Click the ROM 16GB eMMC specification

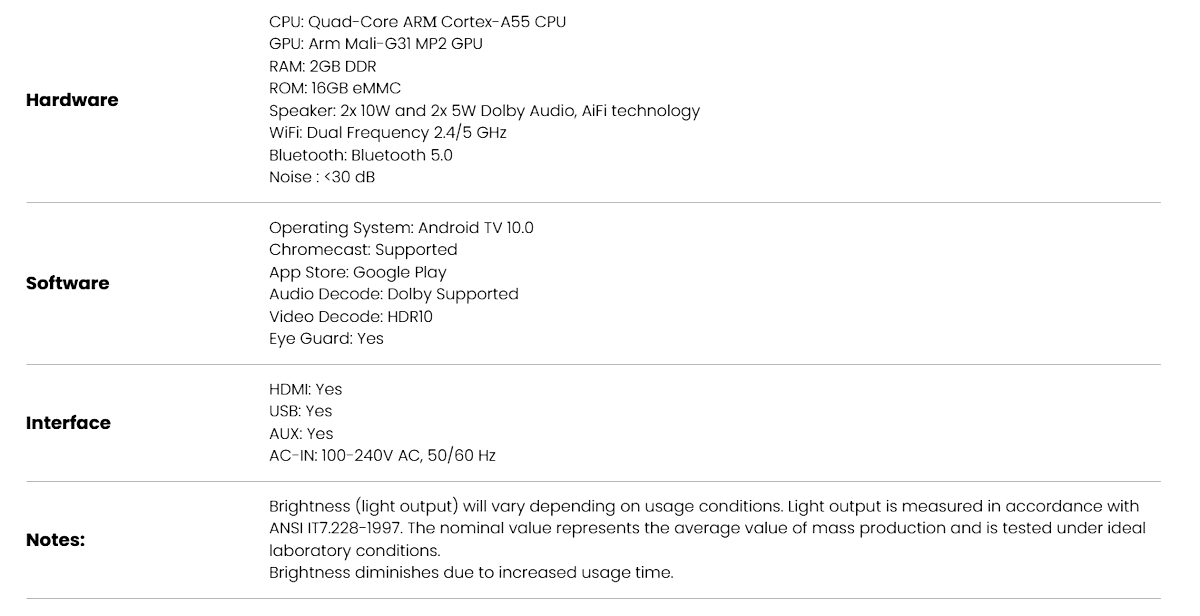[335, 88]
